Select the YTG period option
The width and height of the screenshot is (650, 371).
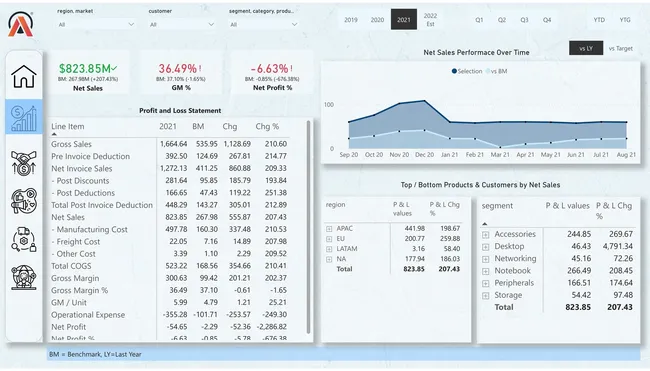pos(625,19)
